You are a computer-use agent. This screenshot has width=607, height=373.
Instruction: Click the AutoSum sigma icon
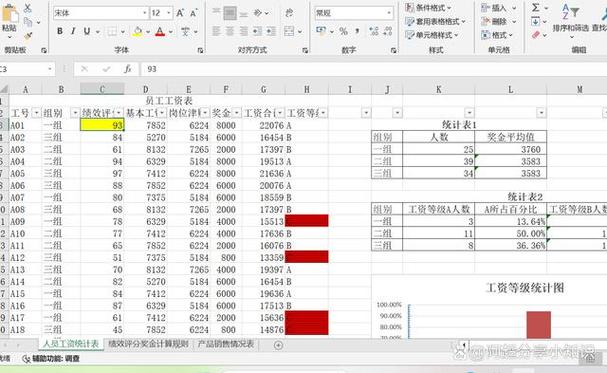[x=535, y=7]
